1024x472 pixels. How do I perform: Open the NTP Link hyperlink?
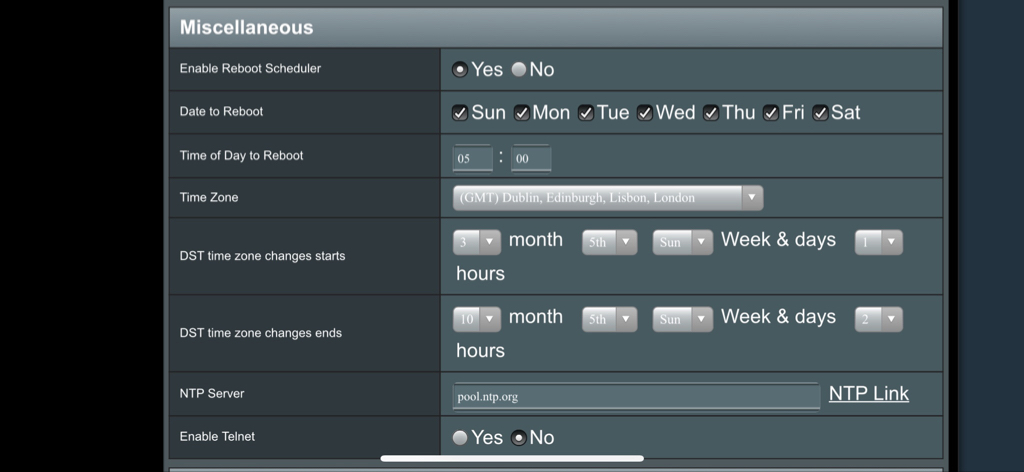869,394
